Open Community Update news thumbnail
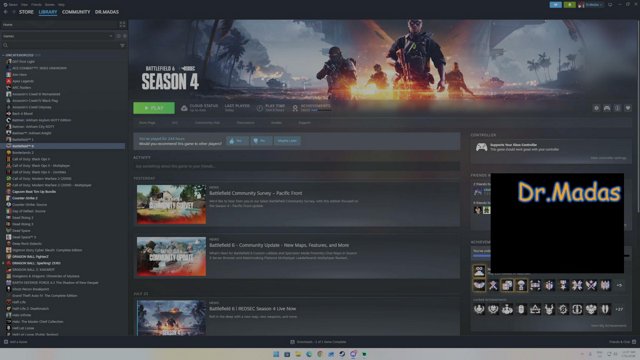 [x=171, y=256]
